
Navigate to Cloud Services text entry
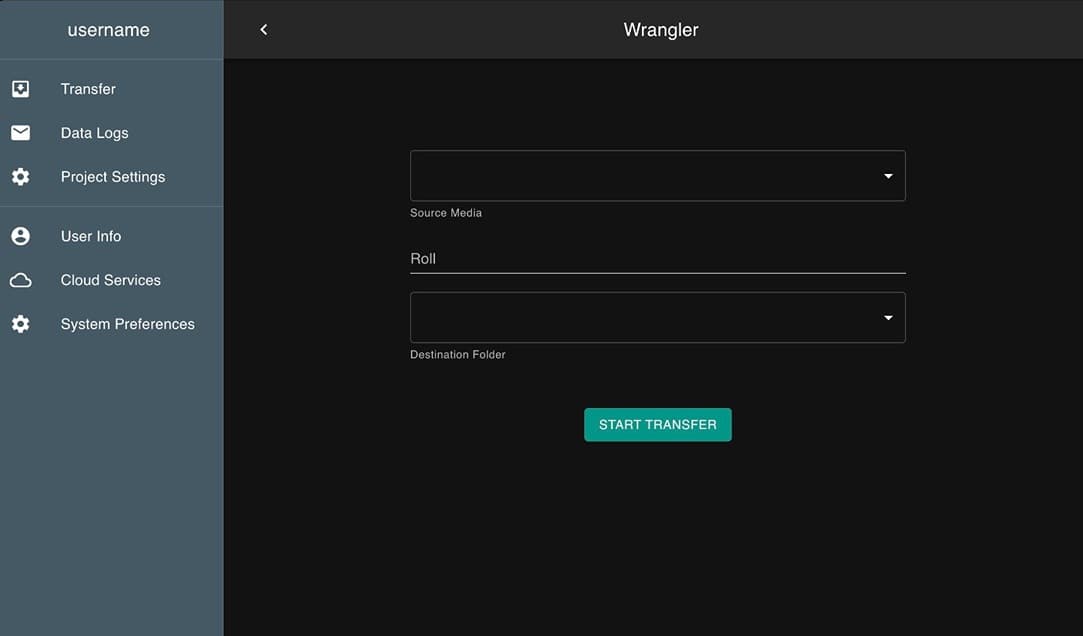click(x=110, y=280)
